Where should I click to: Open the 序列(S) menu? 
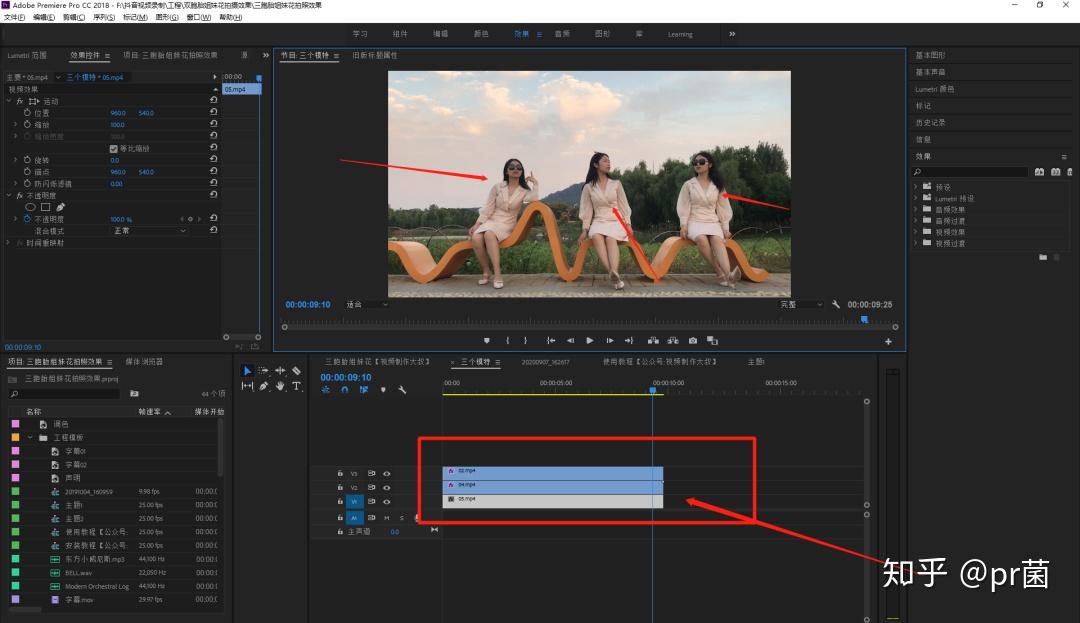click(103, 17)
